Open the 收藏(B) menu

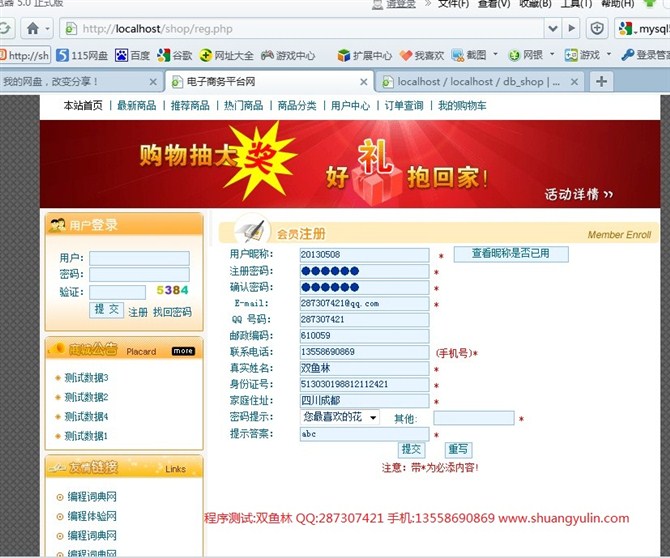[535, 3]
